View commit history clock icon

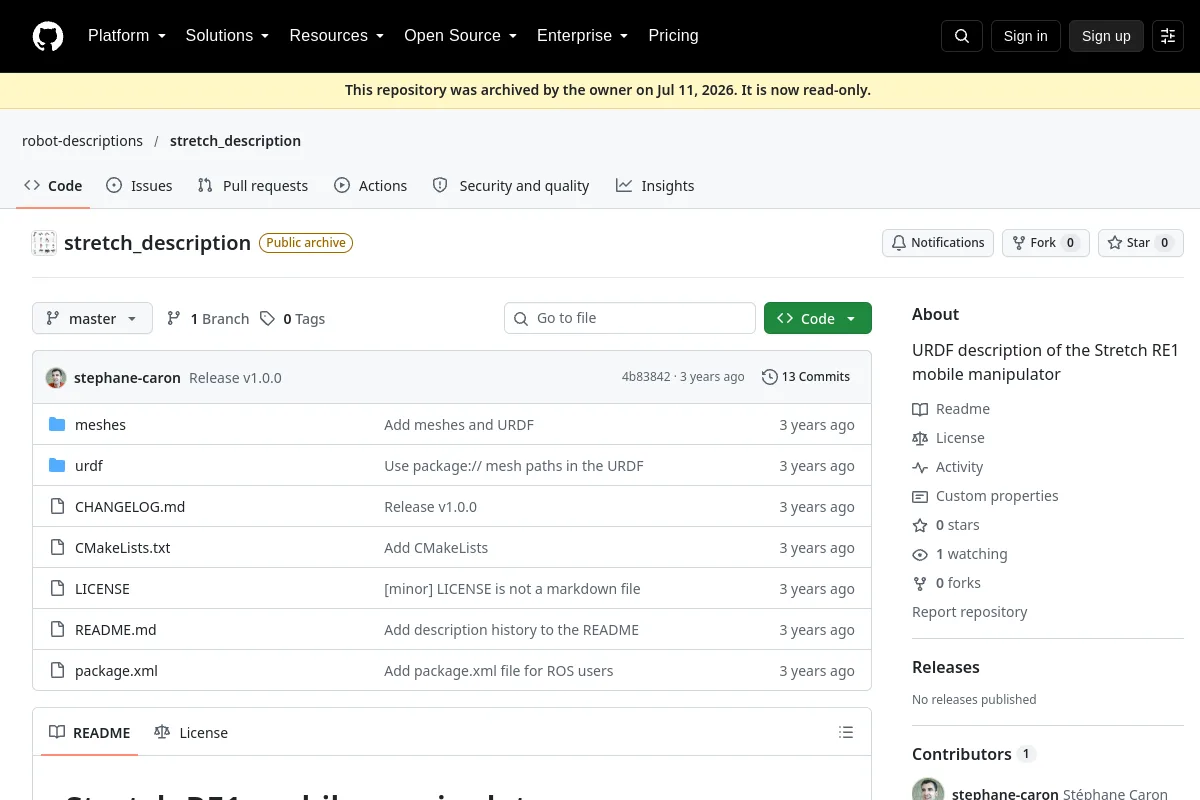point(769,377)
